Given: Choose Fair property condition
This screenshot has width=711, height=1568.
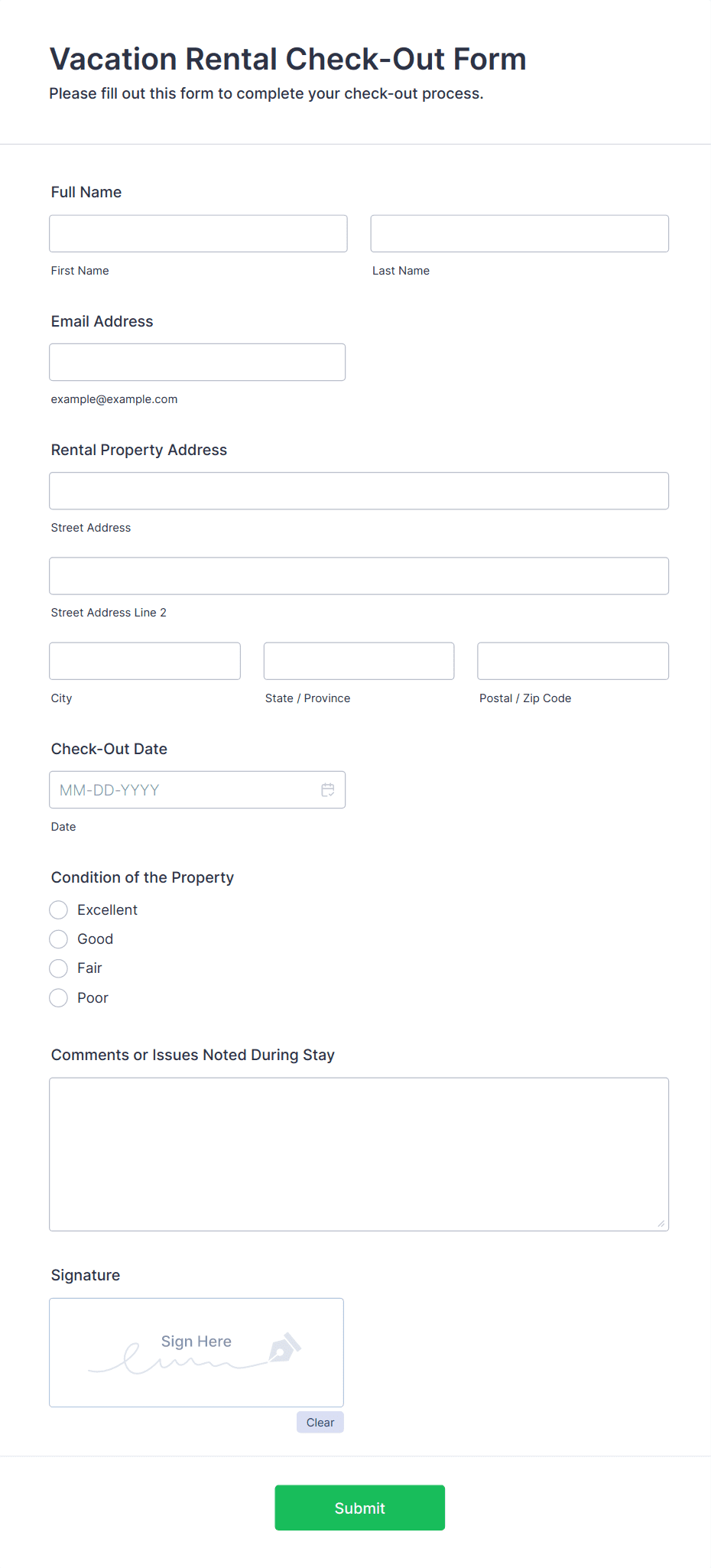Looking at the screenshot, I should click(x=59, y=968).
